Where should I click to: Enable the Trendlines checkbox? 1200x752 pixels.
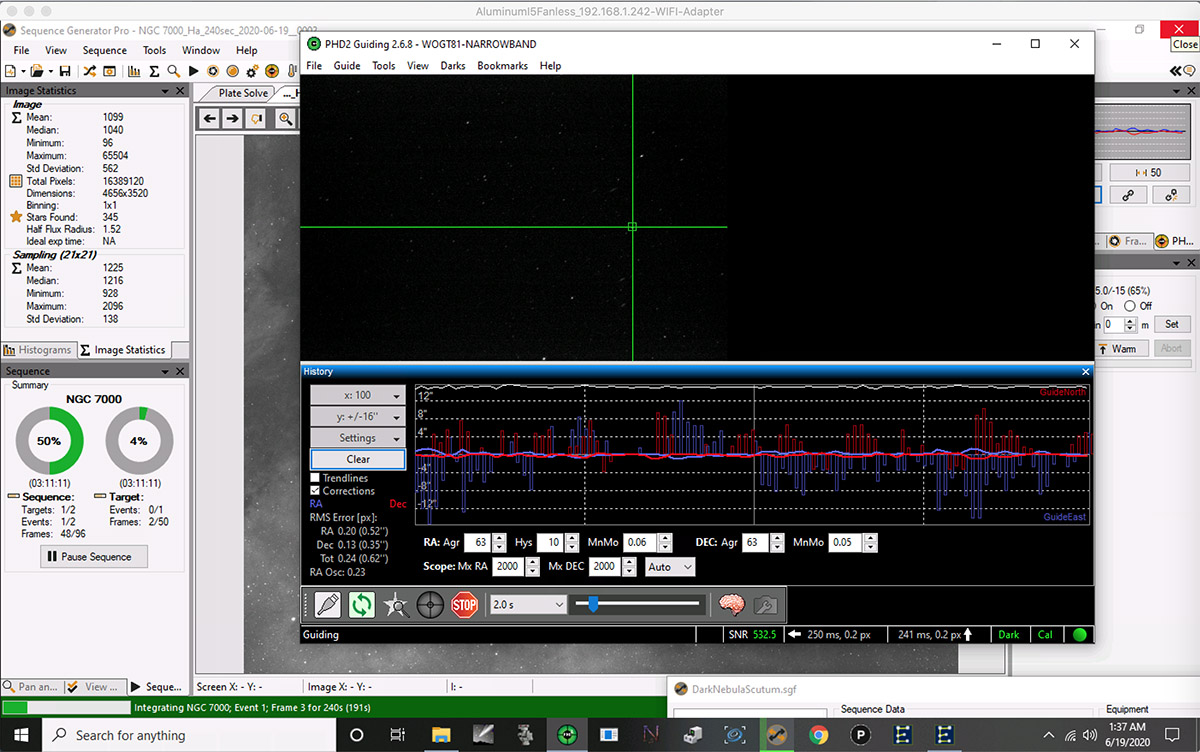click(317, 478)
